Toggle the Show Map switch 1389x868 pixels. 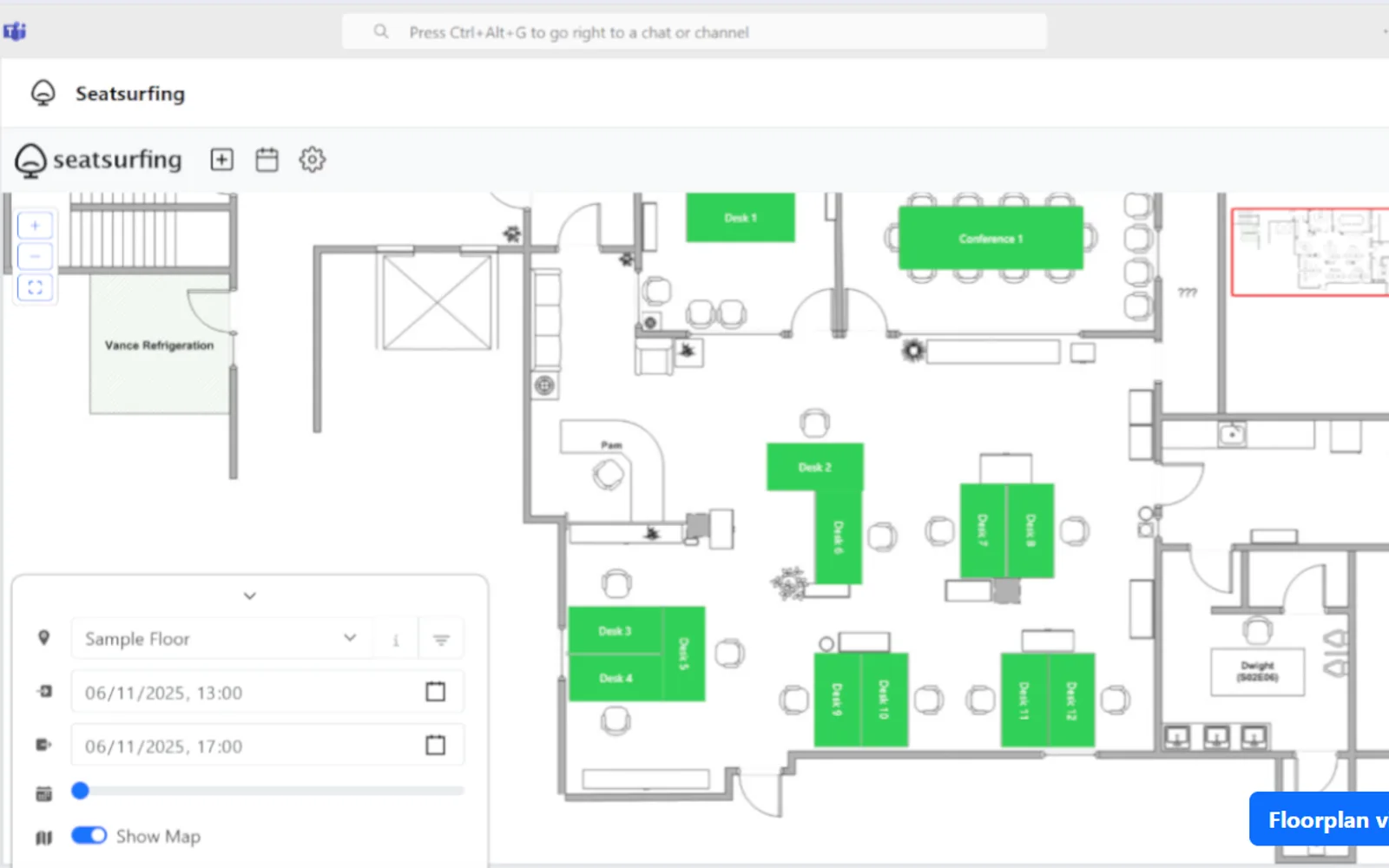(89, 835)
